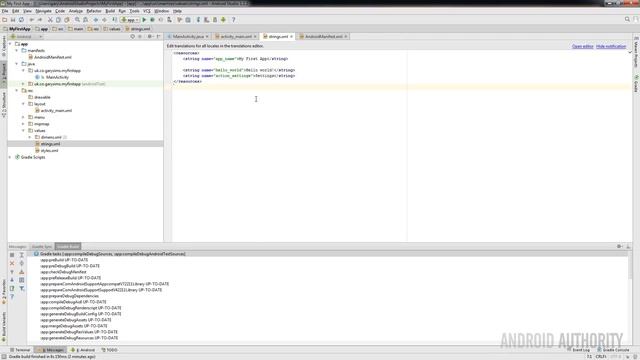Click the Synchronize refresh icon in the toolbar
The width and height of the screenshot is (640, 360).
click(x=21, y=20)
